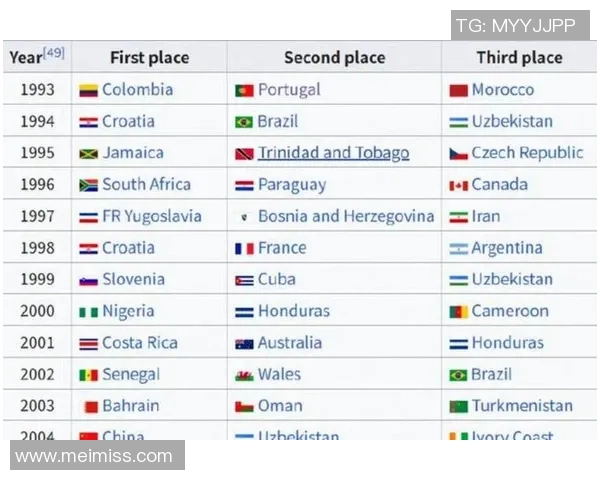Viewport: 600px width, 480px height.
Task: Click the footnote 49 reference link
Action: point(54,52)
